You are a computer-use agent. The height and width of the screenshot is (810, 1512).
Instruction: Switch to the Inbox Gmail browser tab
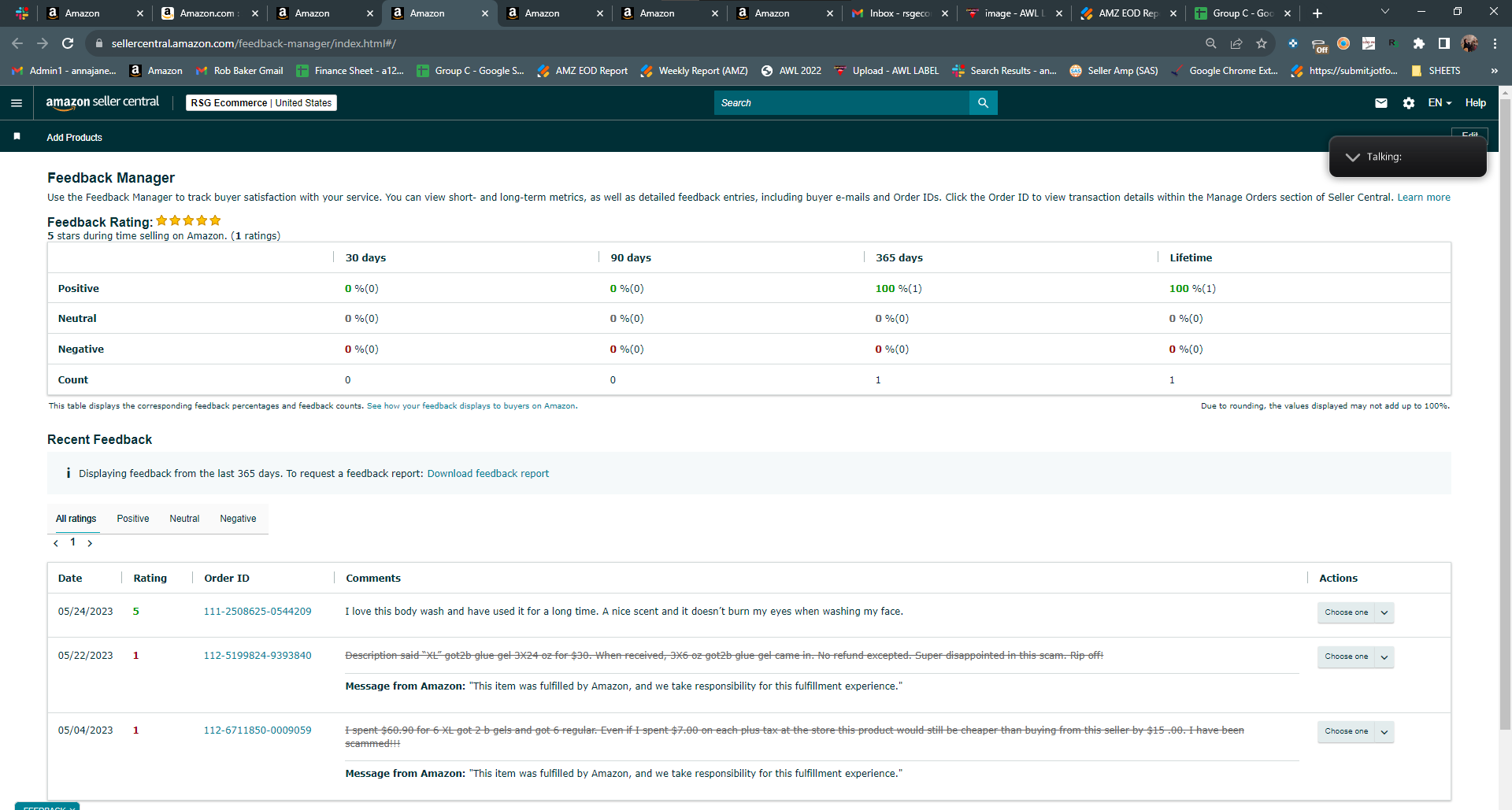[899, 13]
